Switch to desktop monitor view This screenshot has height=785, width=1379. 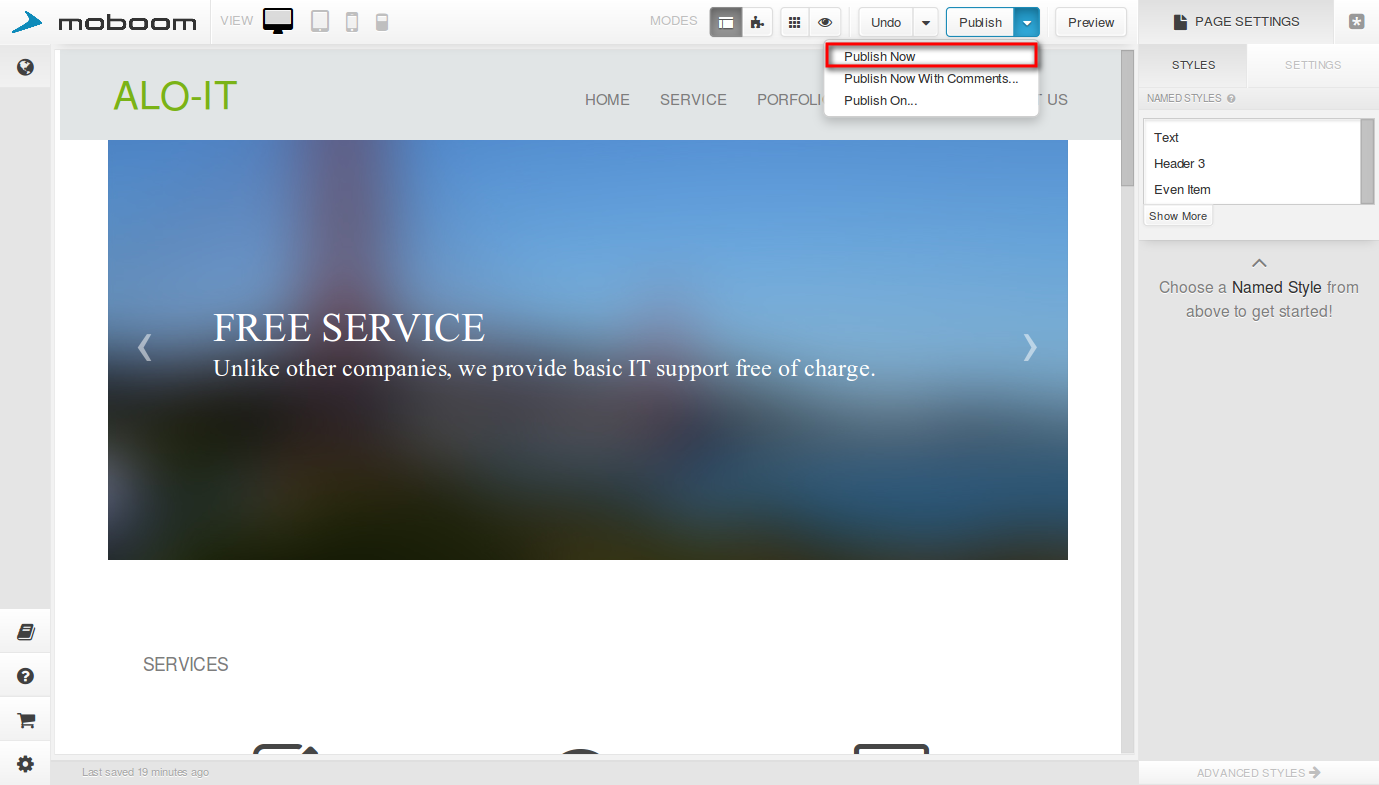278,21
